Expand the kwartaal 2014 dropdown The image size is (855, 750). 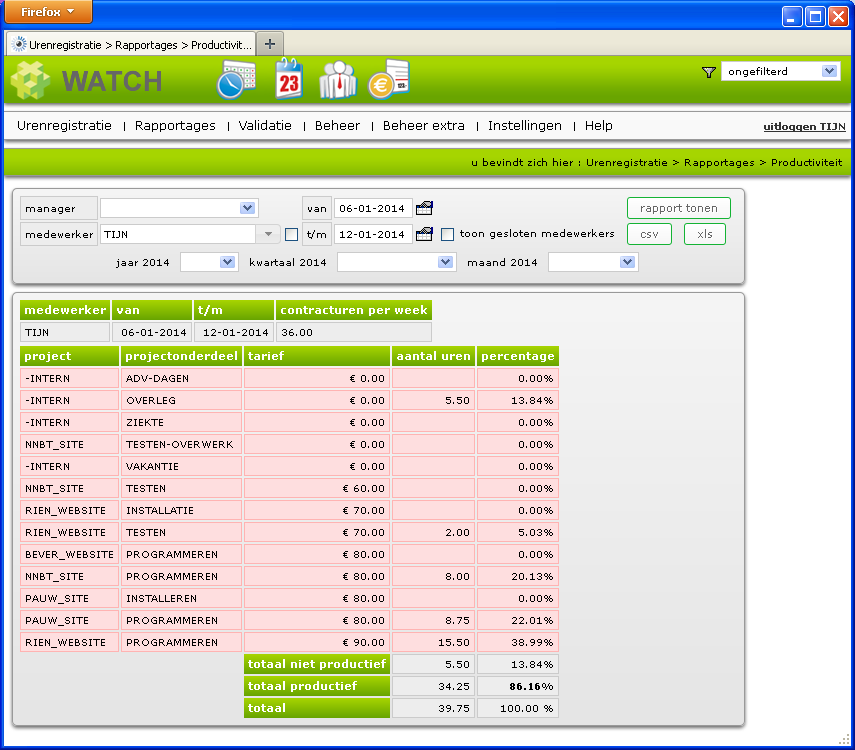pos(445,262)
